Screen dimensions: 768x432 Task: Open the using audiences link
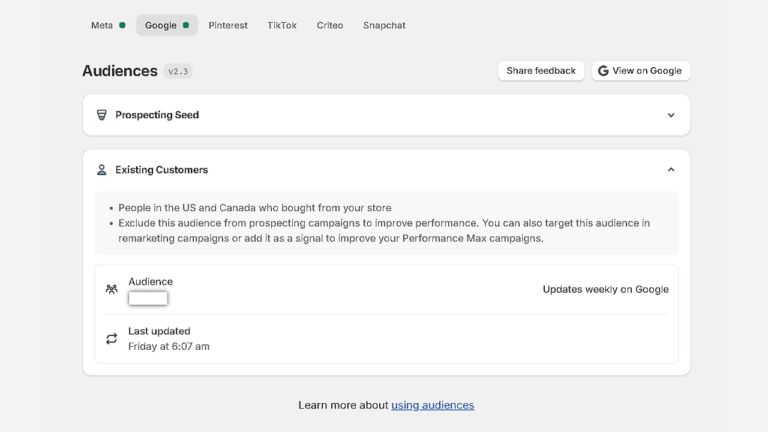432,405
